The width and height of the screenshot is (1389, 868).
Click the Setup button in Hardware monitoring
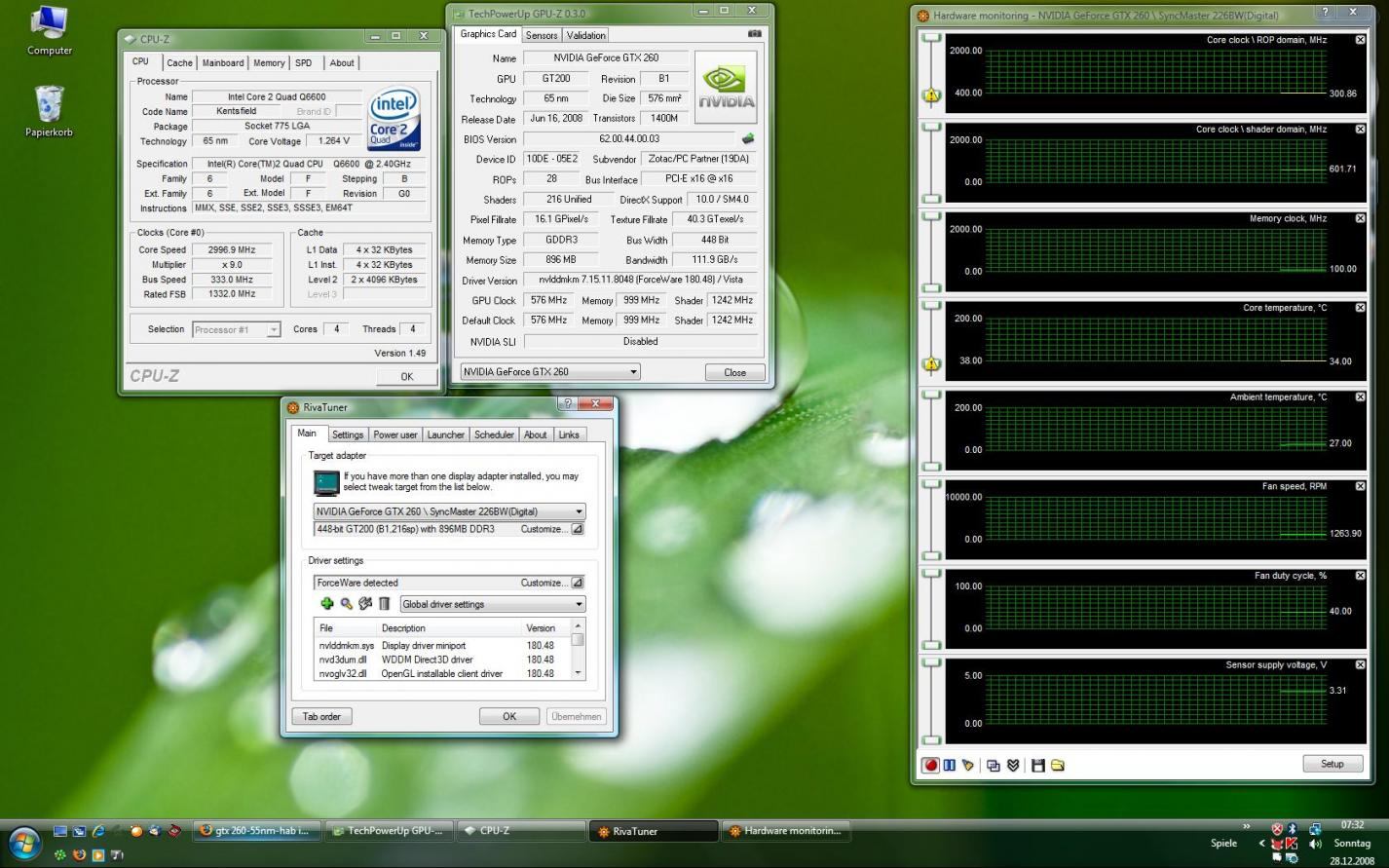coord(1333,764)
